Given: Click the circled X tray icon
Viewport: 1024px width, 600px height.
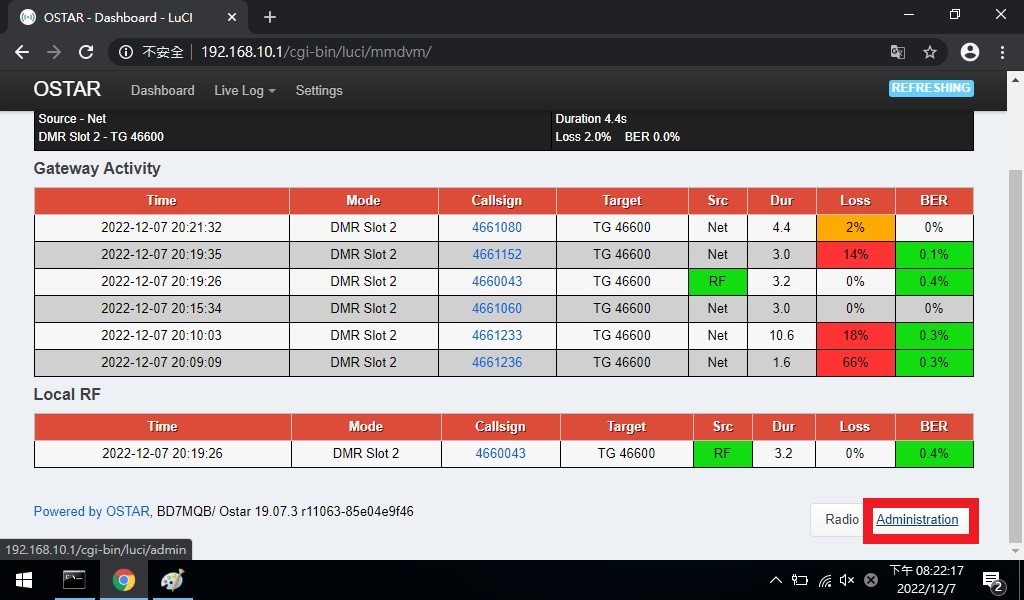Looking at the screenshot, I should [871, 580].
